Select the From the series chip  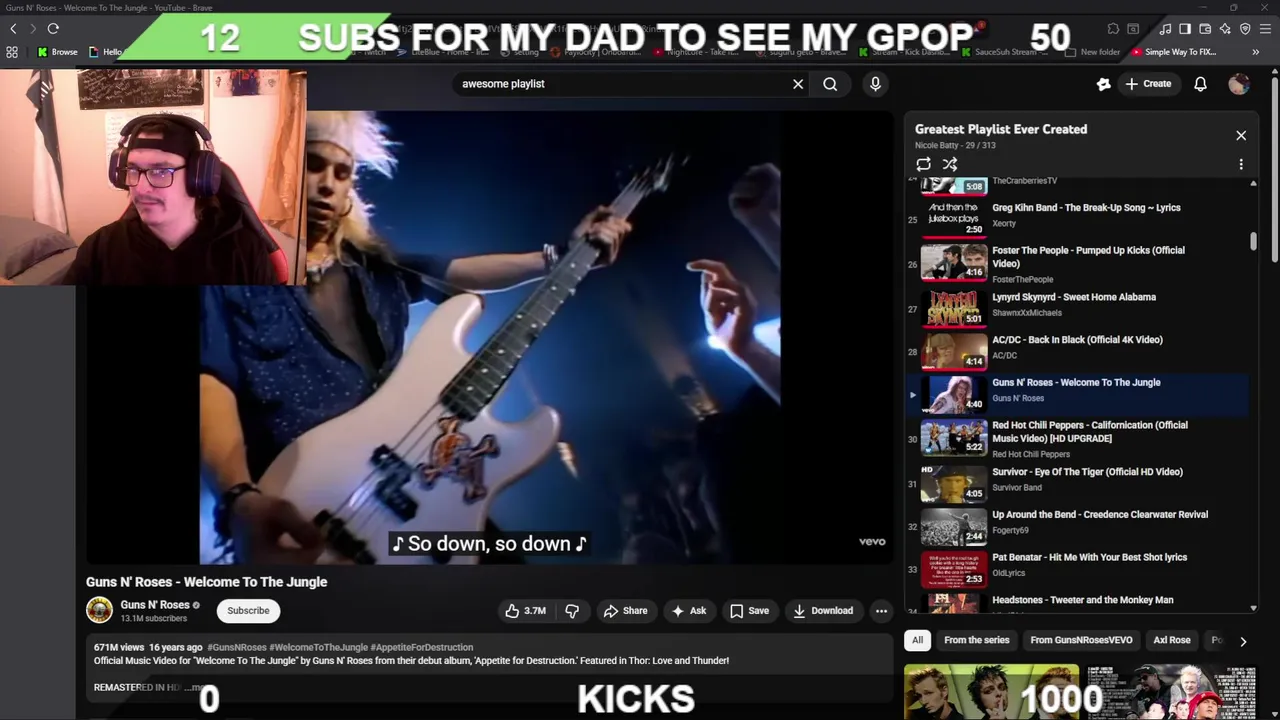(x=977, y=640)
